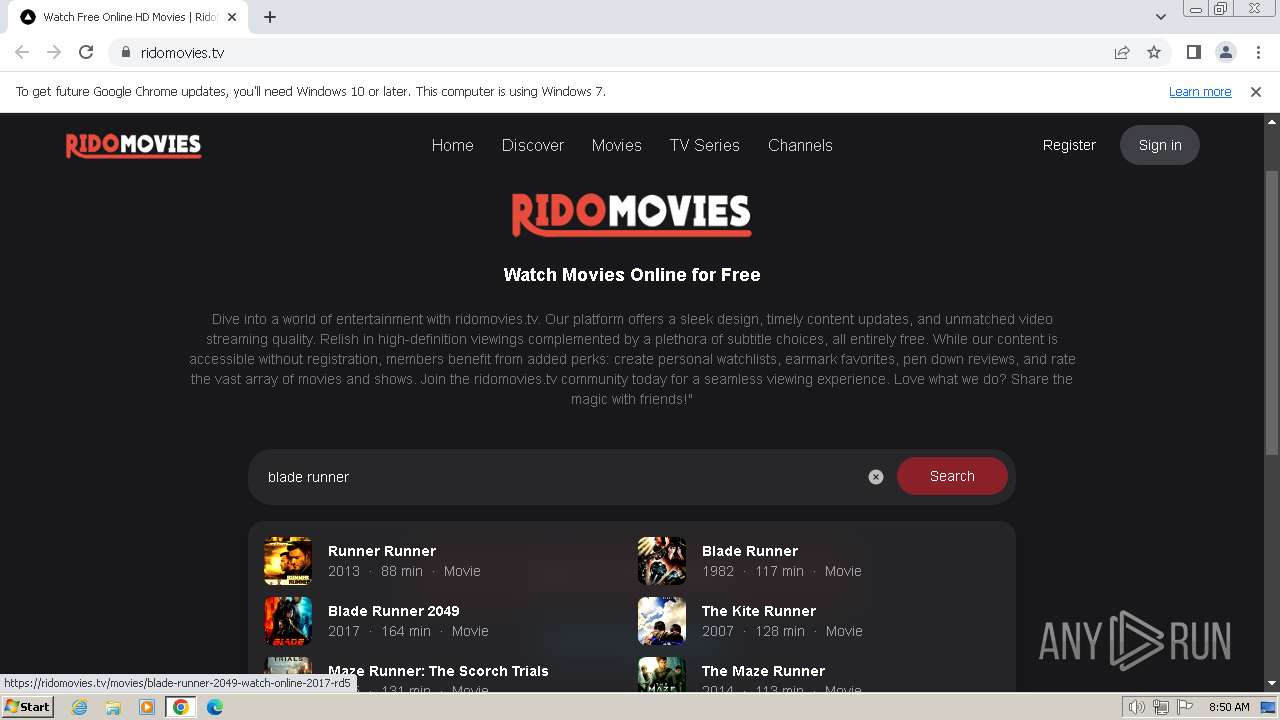Go back using the browser back arrow

pos(22,52)
